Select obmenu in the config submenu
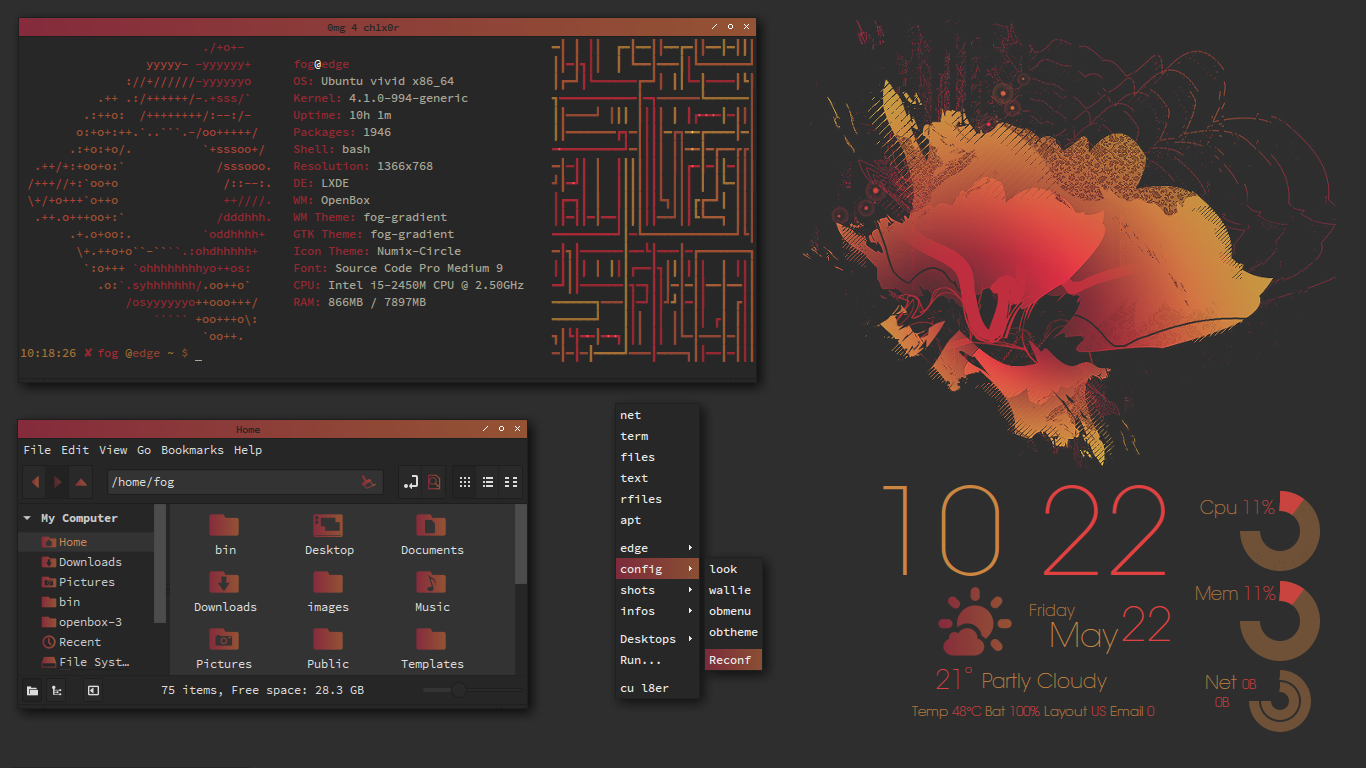Image resolution: width=1366 pixels, height=768 pixels. click(x=734, y=611)
